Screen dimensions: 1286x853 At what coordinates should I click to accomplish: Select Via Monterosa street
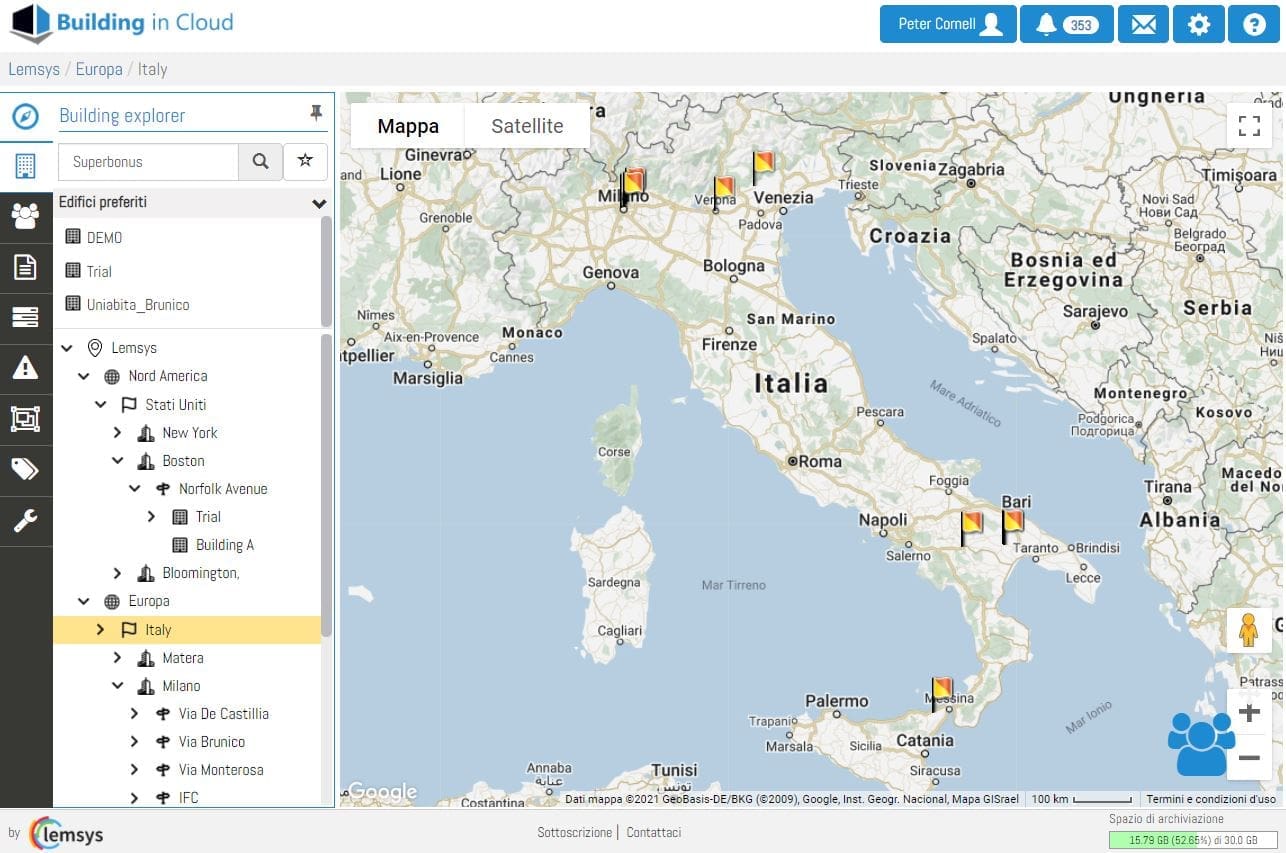click(x=221, y=770)
